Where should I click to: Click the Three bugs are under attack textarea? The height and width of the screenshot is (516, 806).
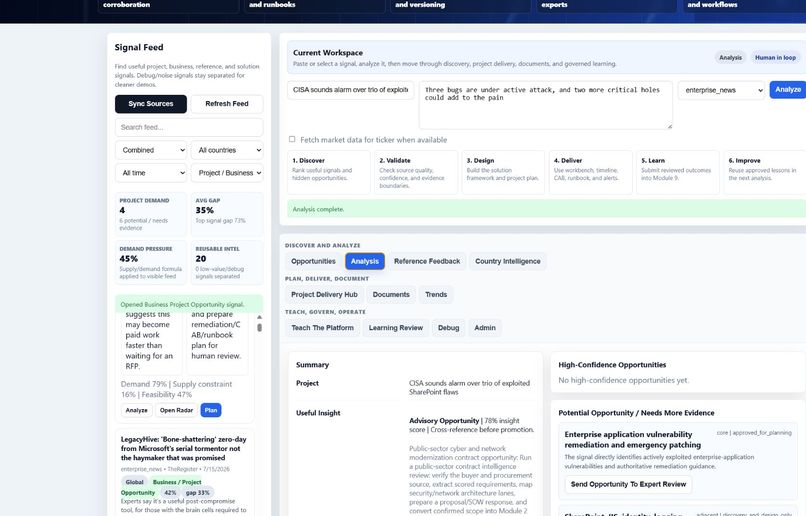[546, 105]
